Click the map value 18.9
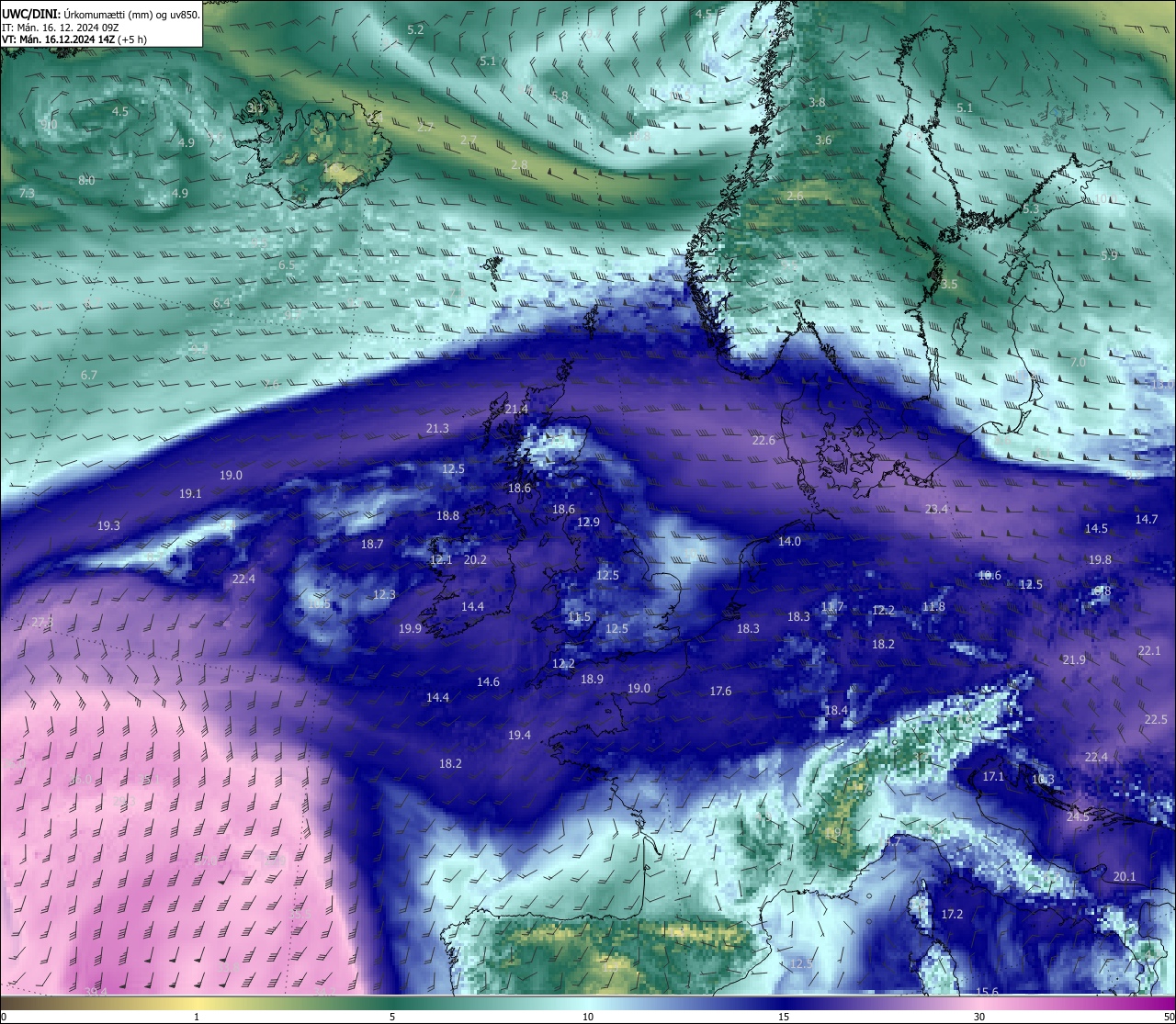This screenshot has width=1176, height=1024. (592, 680)
